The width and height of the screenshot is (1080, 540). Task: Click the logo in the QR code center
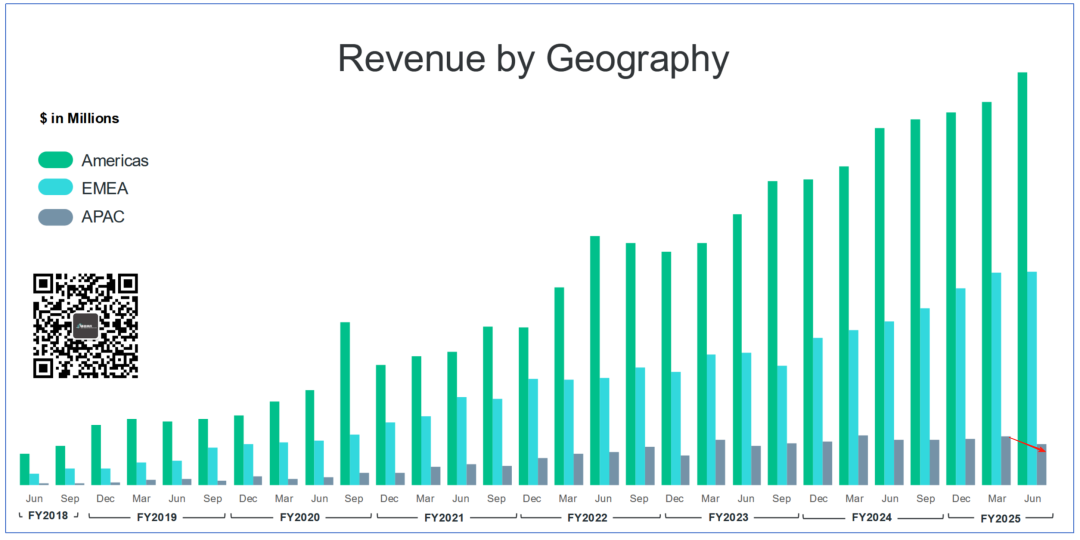point(86,326)
